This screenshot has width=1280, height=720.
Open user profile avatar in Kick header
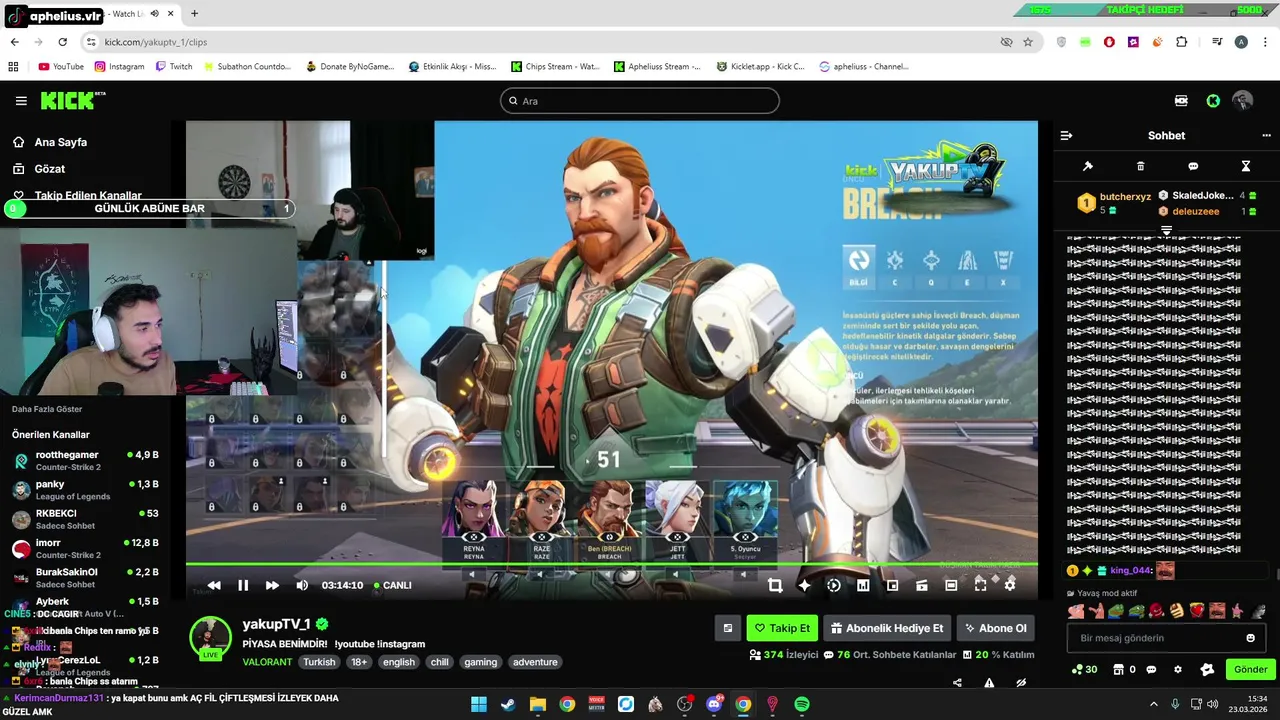click(x=1243, y=101)
